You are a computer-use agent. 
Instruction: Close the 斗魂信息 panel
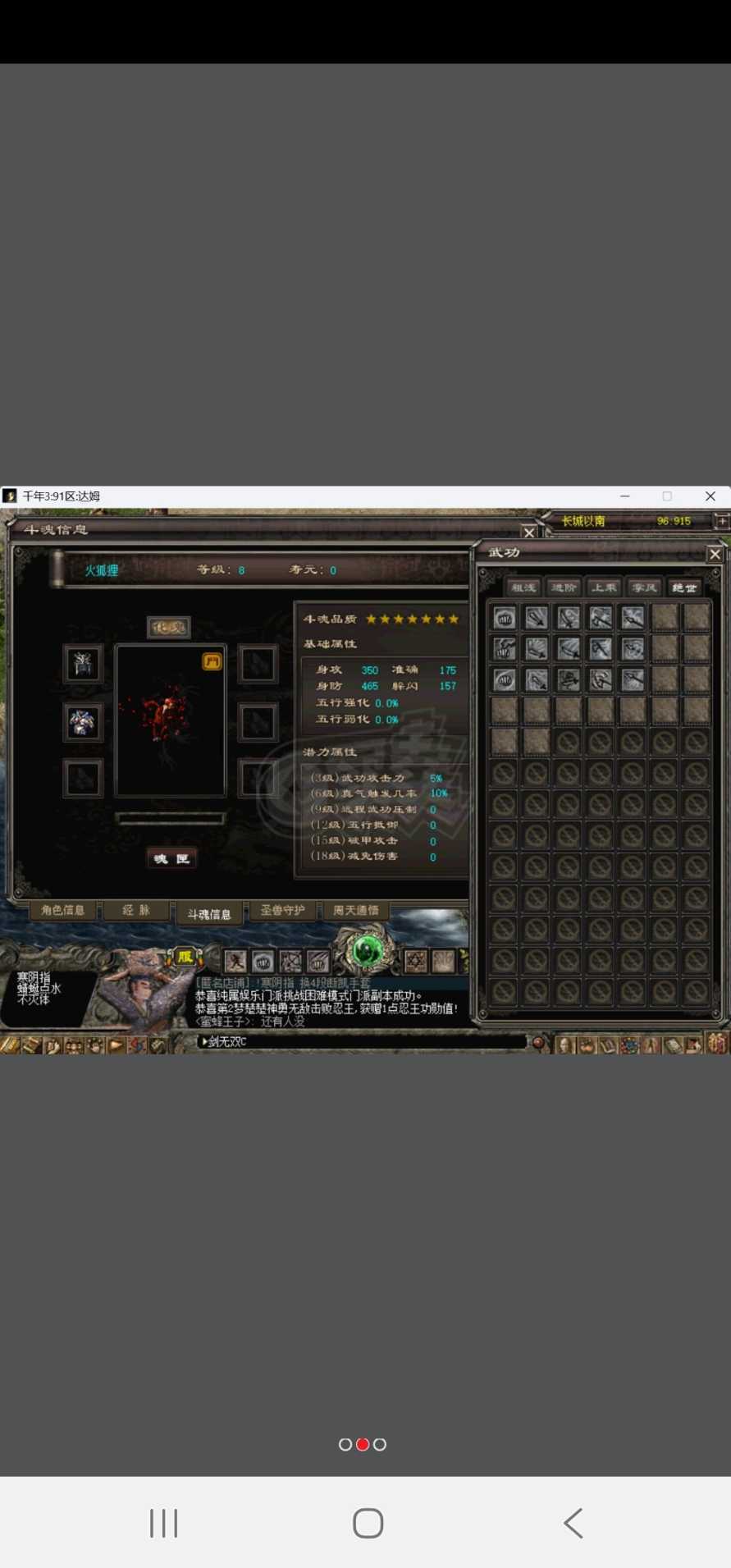click(x=529, y=532)
